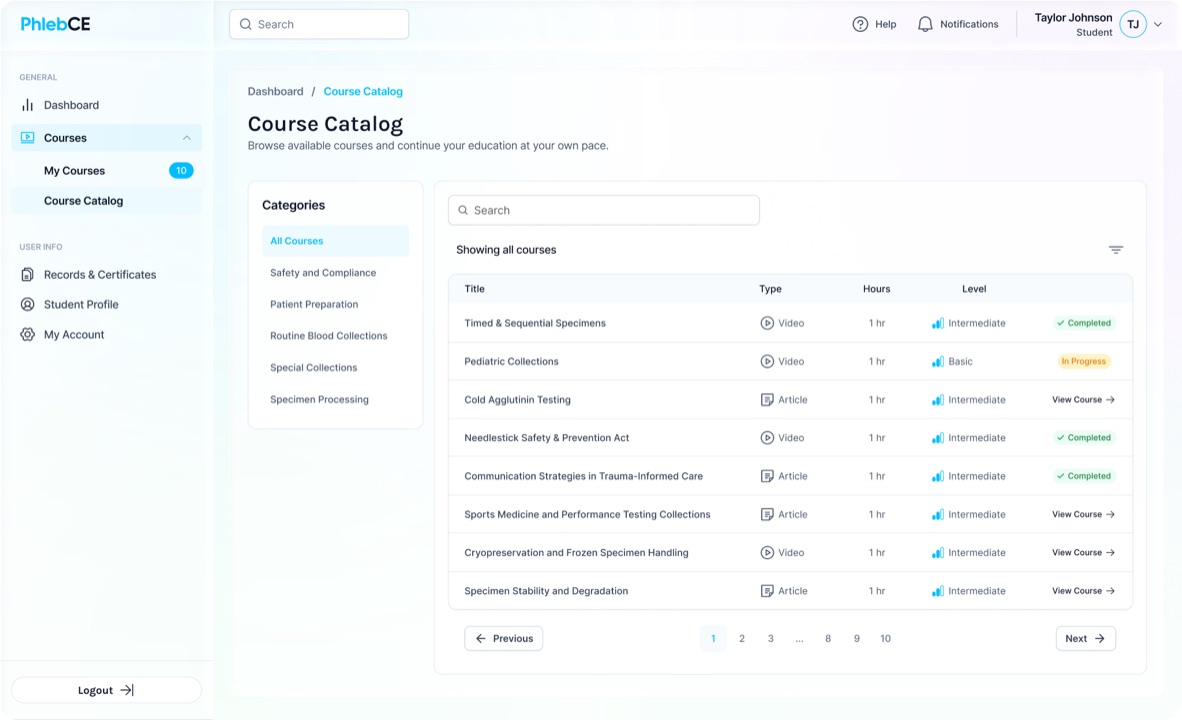This screenshot has width=1182, height=720.
Task: Sort by the Hours column header
Action: tap(876, 289)
